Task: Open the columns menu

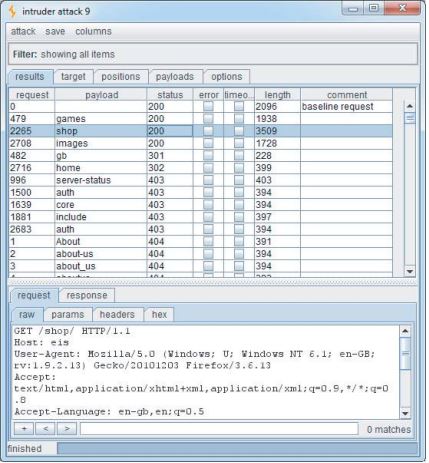Action: pyautogui.click(x=93, y=31)
